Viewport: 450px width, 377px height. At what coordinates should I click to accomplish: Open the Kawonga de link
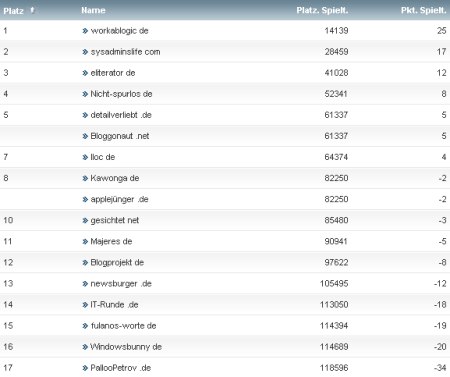click(x=115, y=178)
